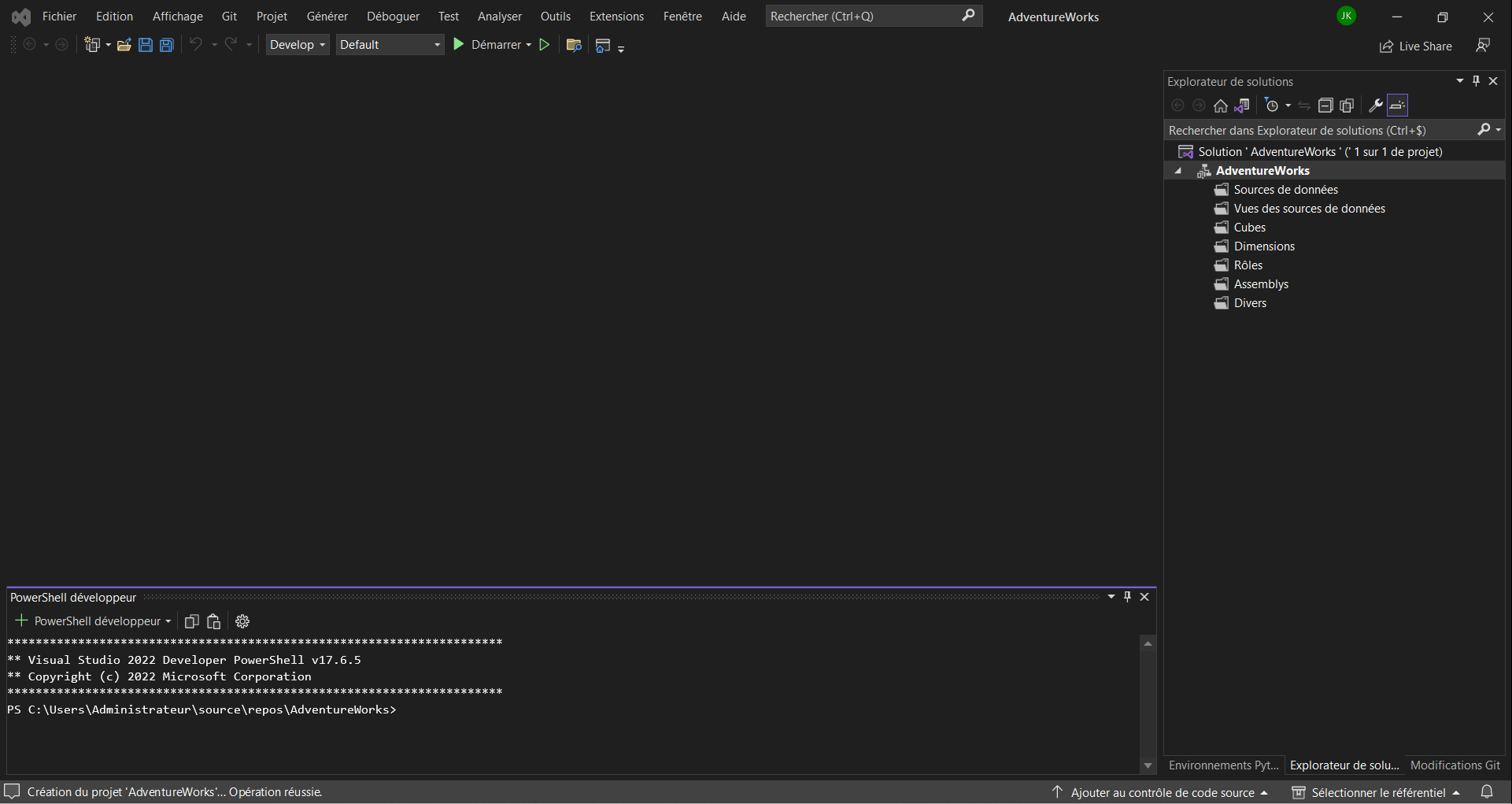Open the Outils menu
Viewport: 1512px width, 804px height.
556,17
